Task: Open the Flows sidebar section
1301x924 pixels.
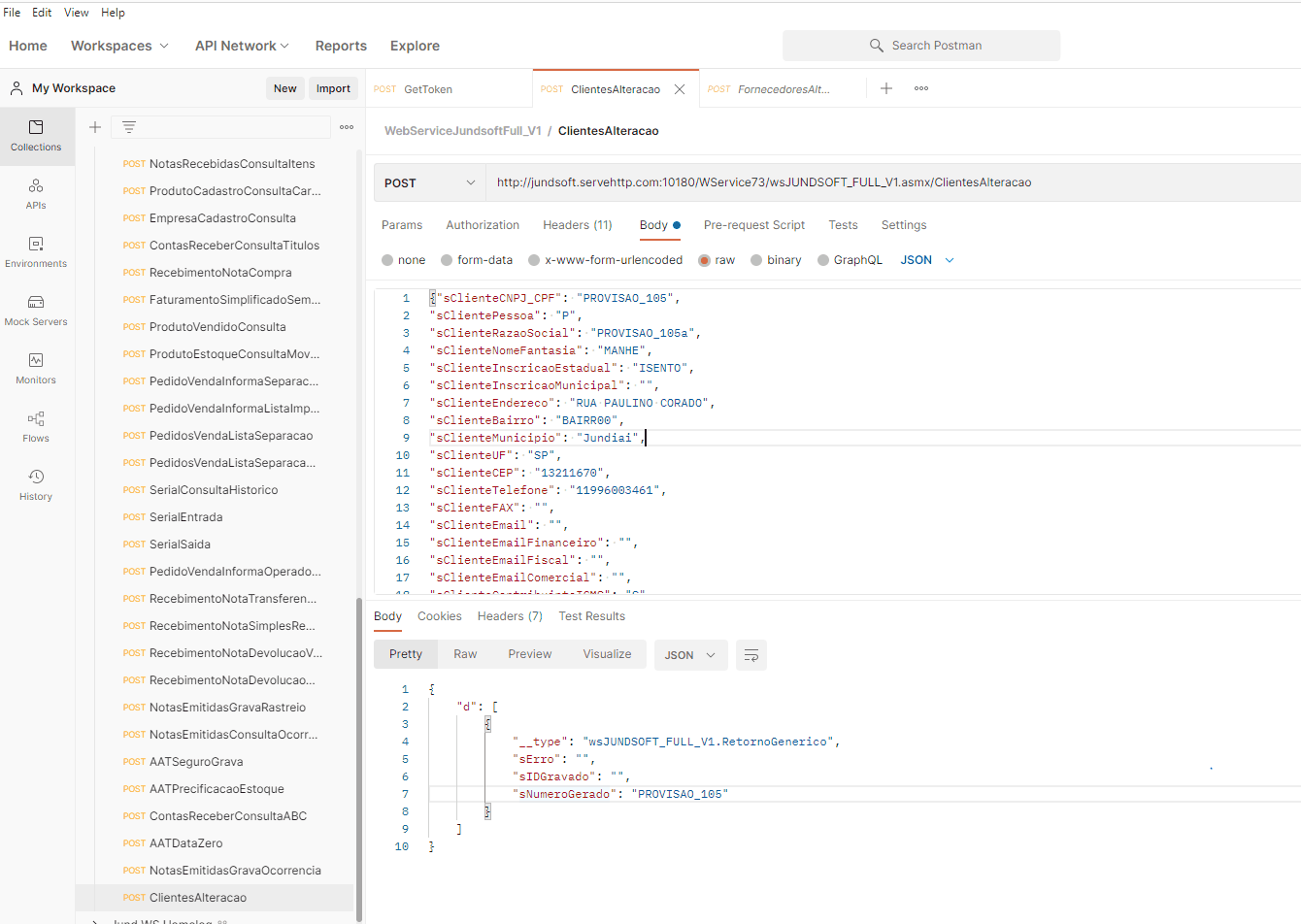Action: [36, 426]
